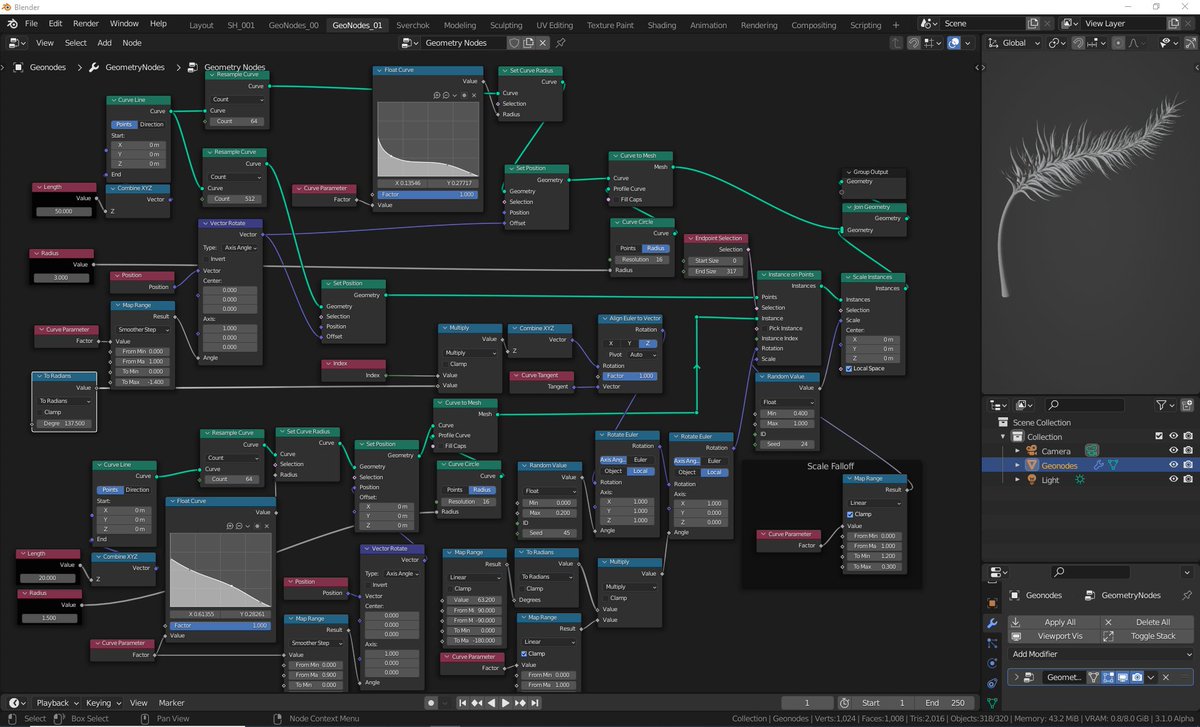Jump to the last frame
The width and height of the screenshot is (1200, 727).
(x=534, y=703)
